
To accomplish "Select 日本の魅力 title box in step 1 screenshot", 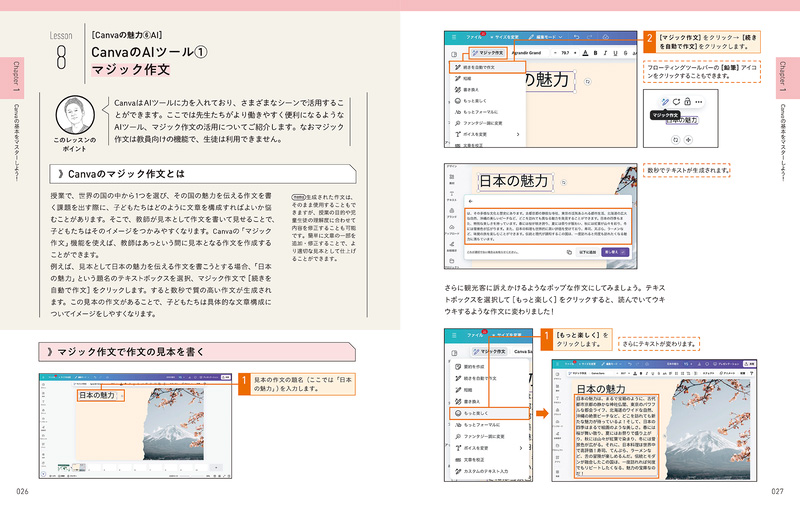I will coord(99,395).
